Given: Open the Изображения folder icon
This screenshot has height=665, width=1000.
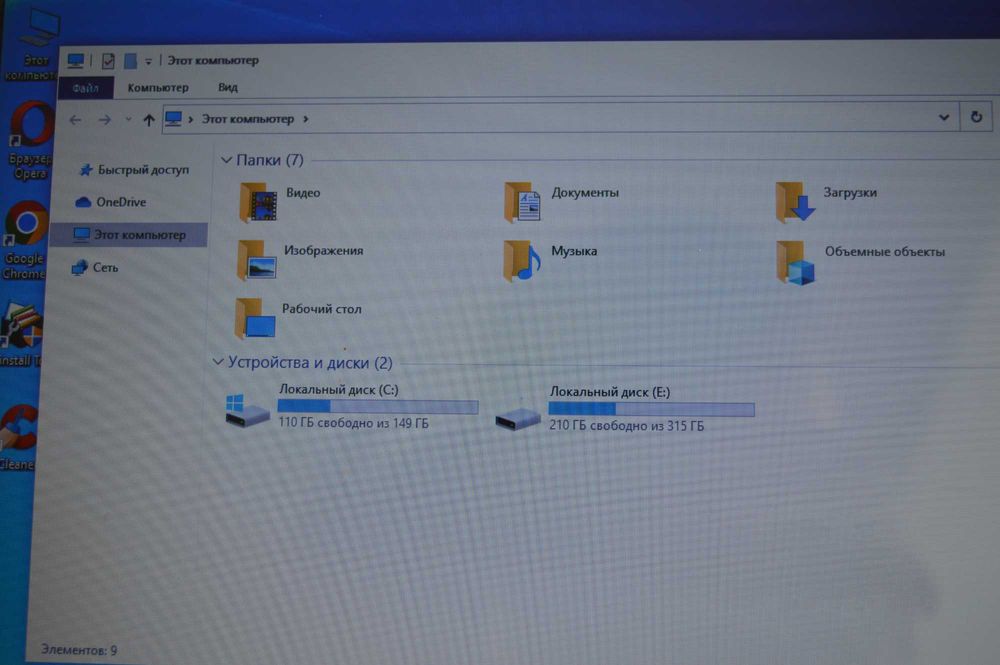Looking at the screenshot, I should [256, 261].
